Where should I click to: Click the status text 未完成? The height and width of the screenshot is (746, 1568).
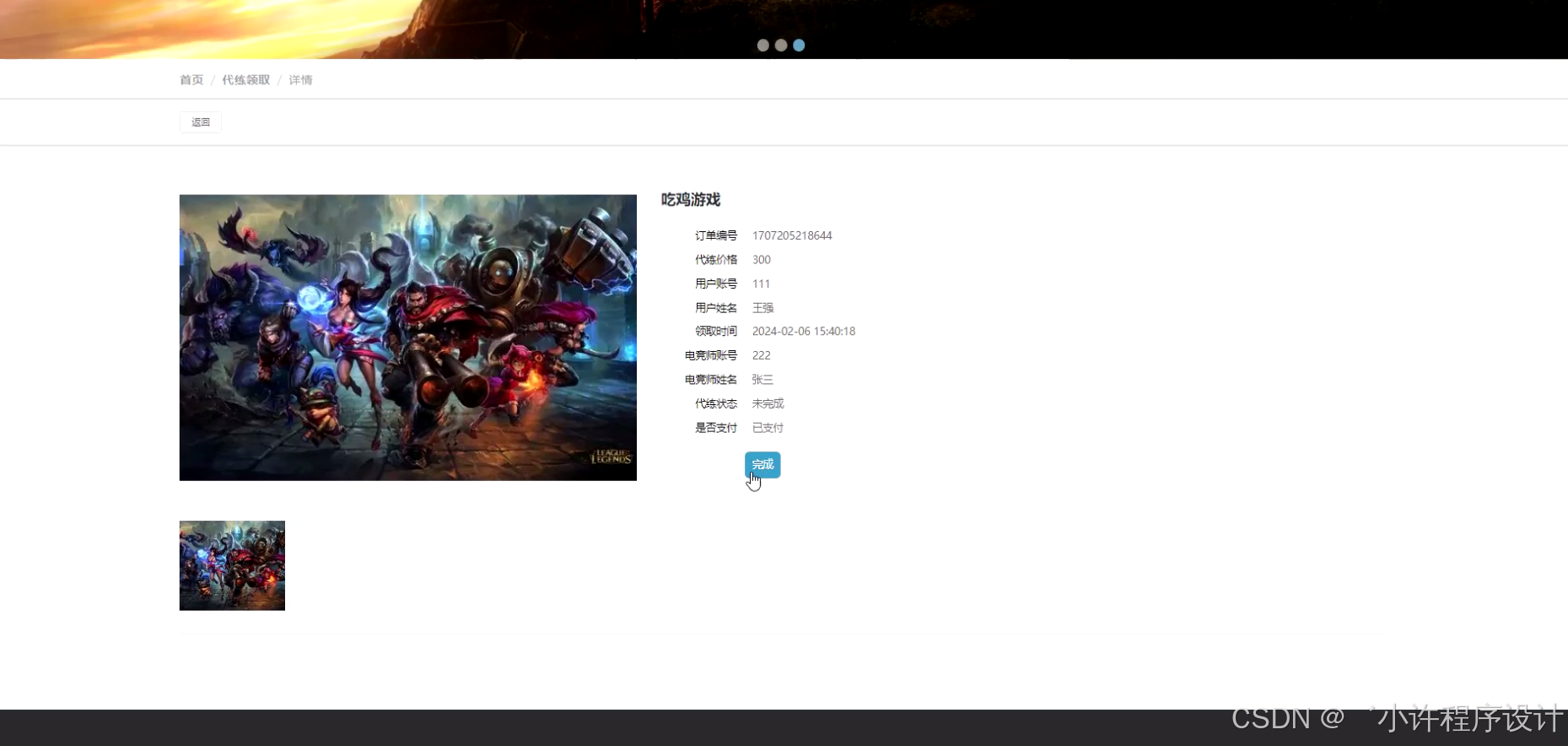(x=768, y=403)
